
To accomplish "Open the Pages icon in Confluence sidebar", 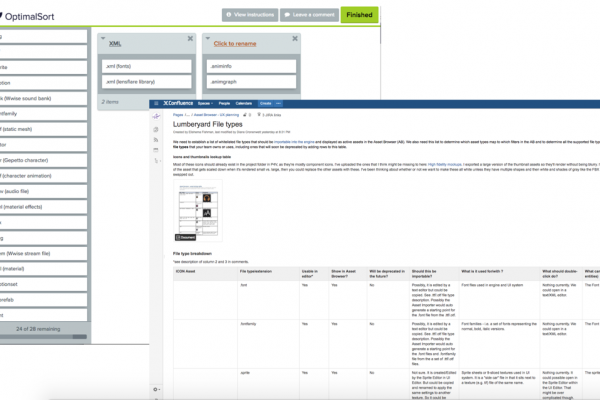I will coord(156,130).
